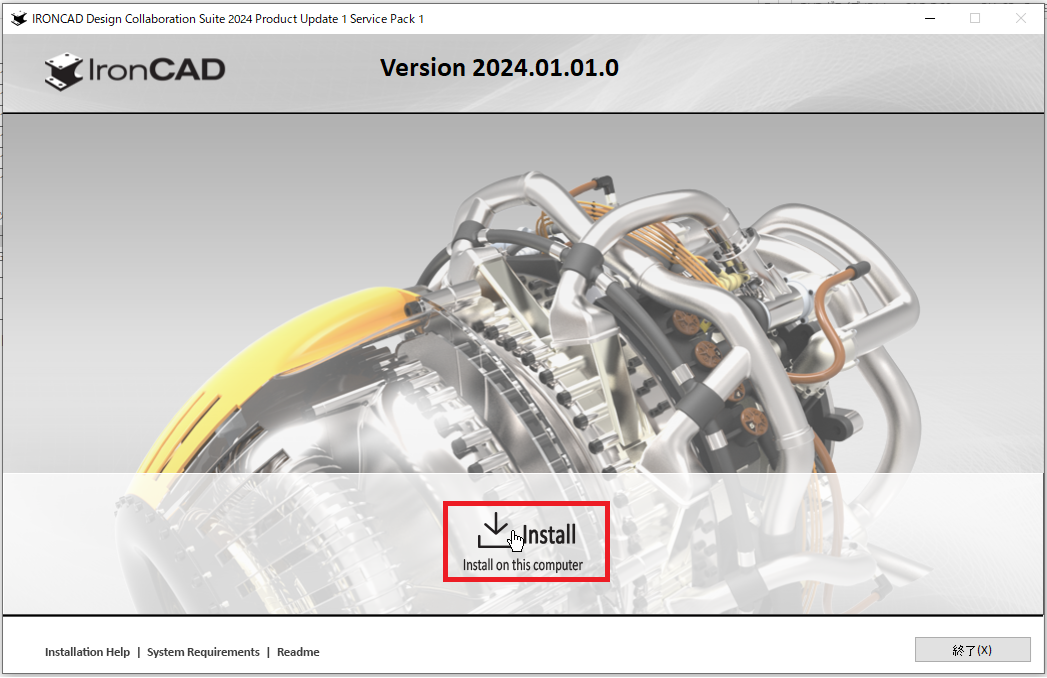Open the System Requirements link
Viewport: 1047px width, 678px height.
(x=203, y=652)
